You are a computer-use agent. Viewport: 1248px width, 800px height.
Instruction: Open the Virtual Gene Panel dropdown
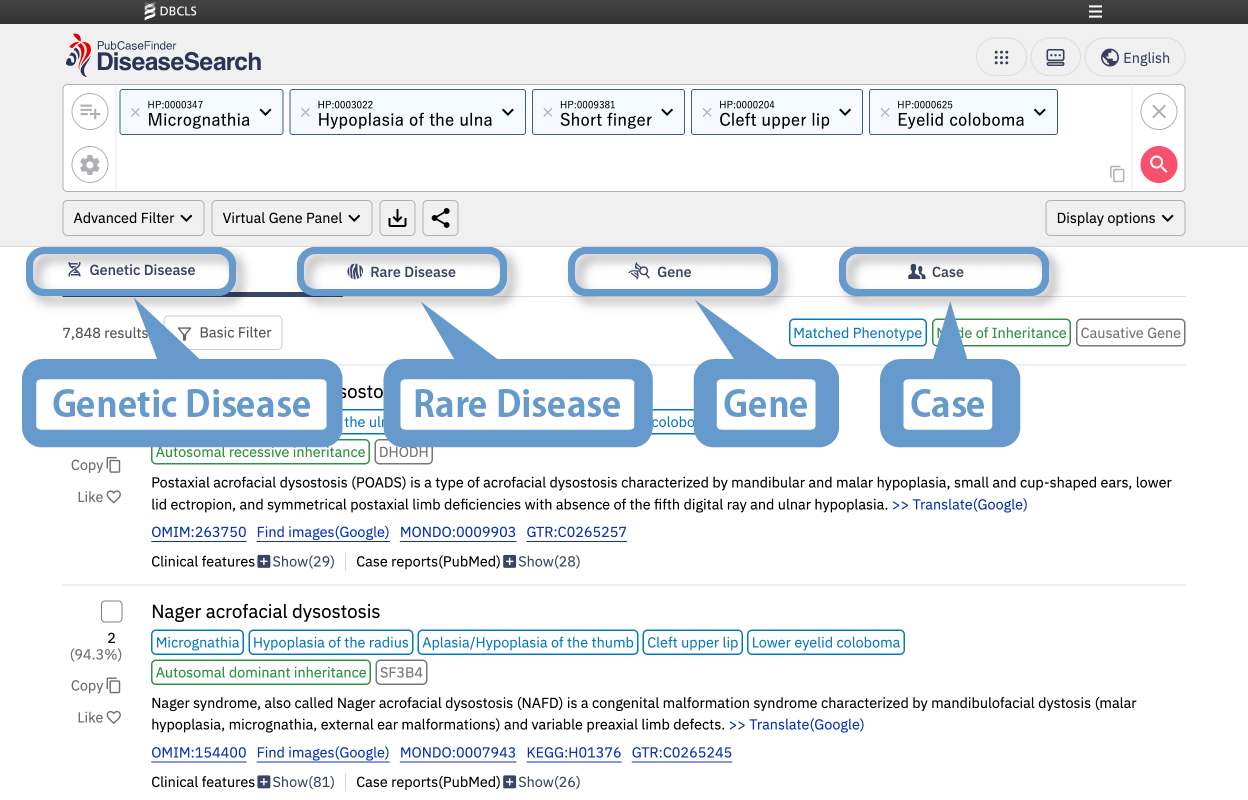[x=292, y=218]
